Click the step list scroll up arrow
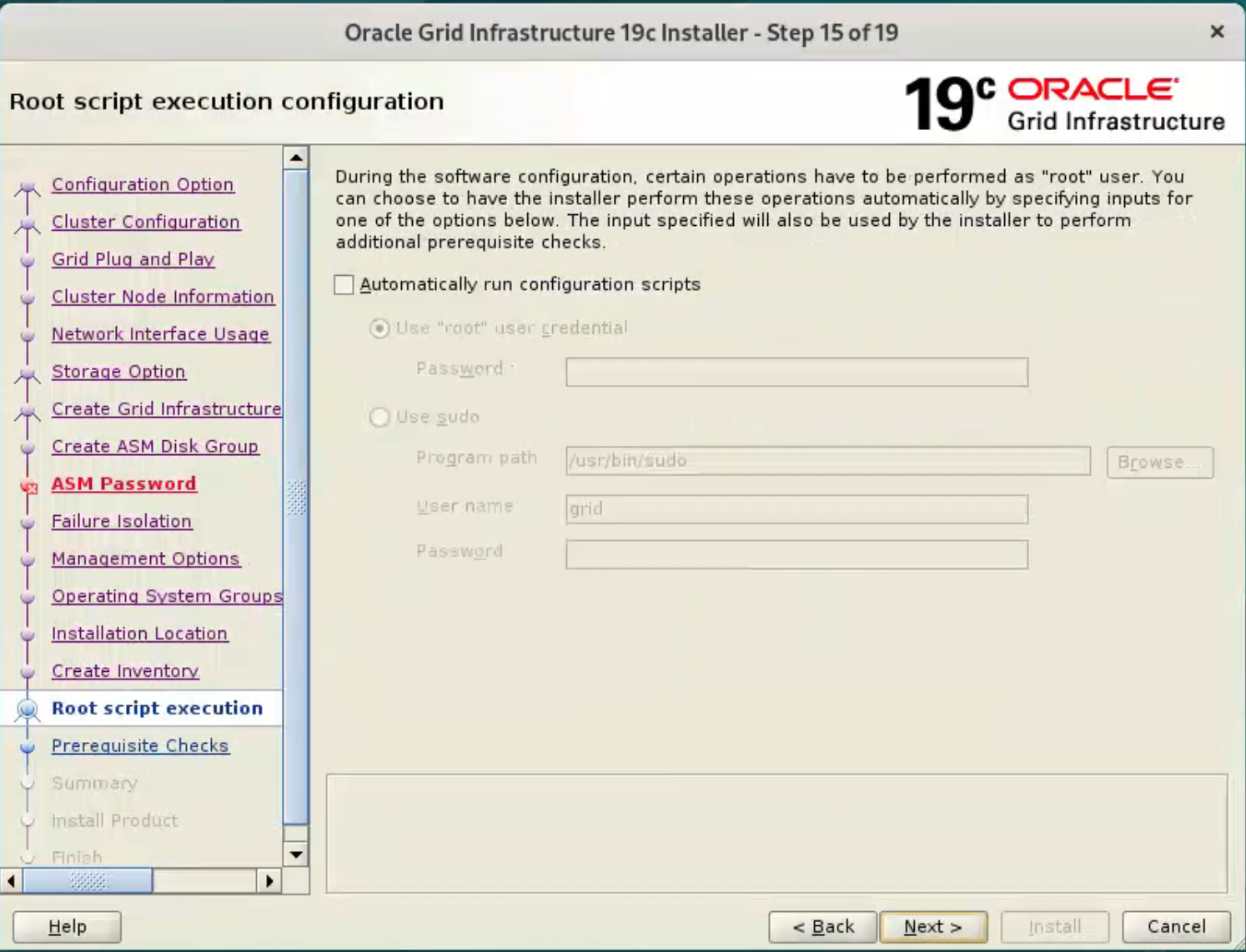1246x952 pixels. pyautogui.click(x=296, y=158)
